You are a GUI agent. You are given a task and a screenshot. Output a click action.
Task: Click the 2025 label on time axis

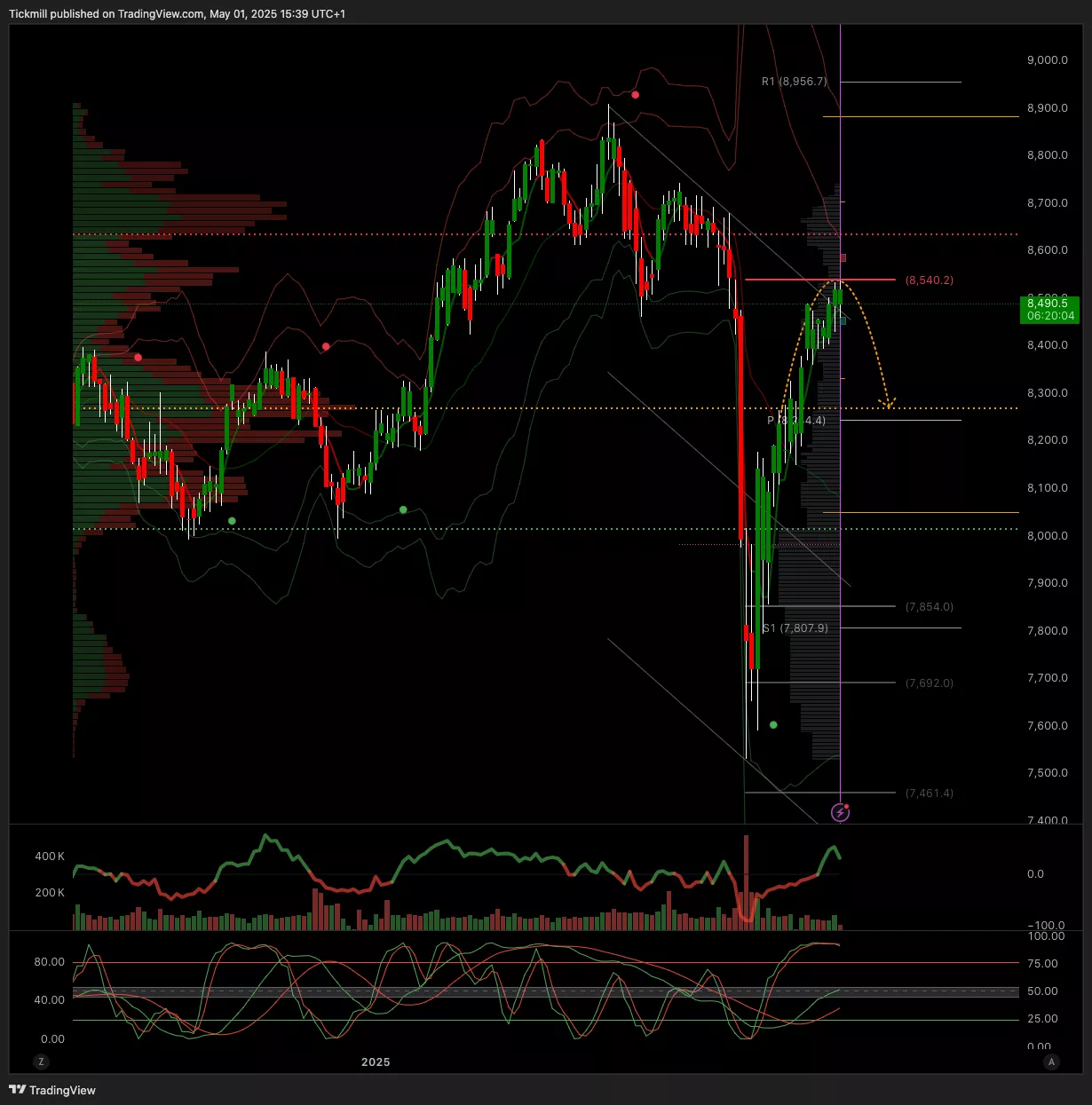pyautogui.click(x=376, y=1062)
